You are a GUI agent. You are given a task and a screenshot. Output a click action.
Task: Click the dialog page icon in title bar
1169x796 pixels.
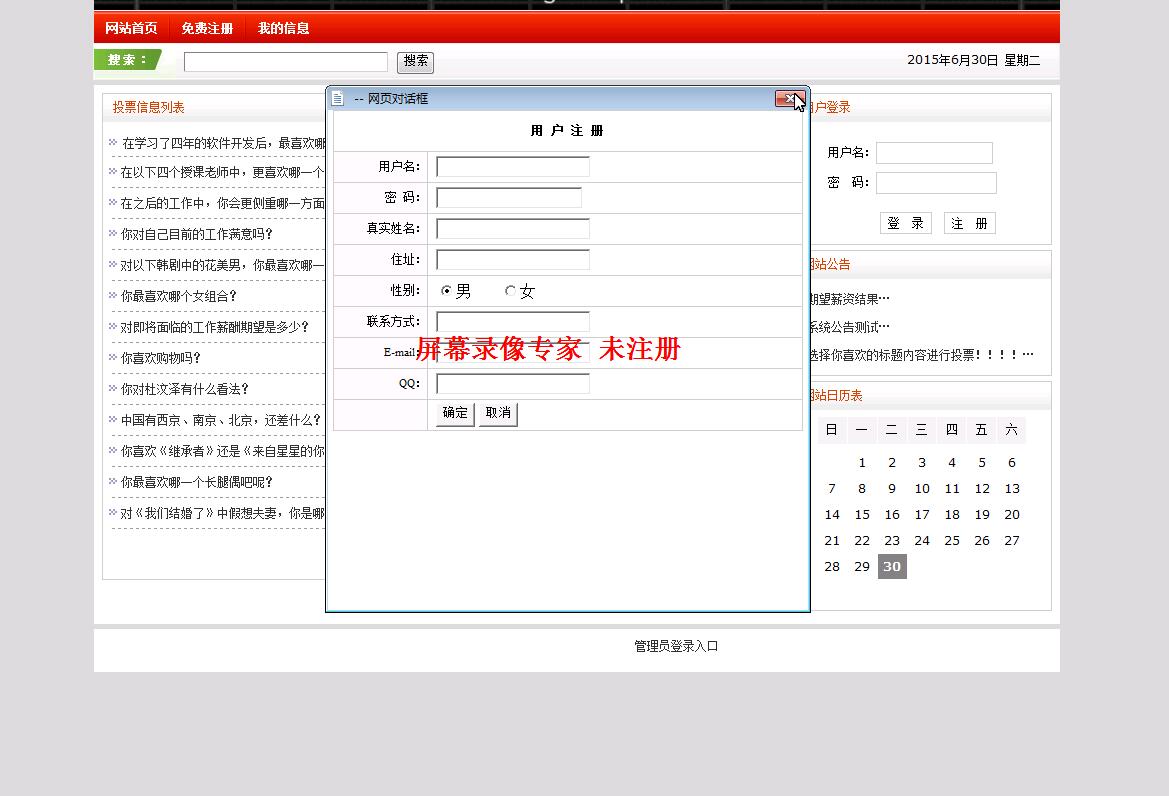338,98
